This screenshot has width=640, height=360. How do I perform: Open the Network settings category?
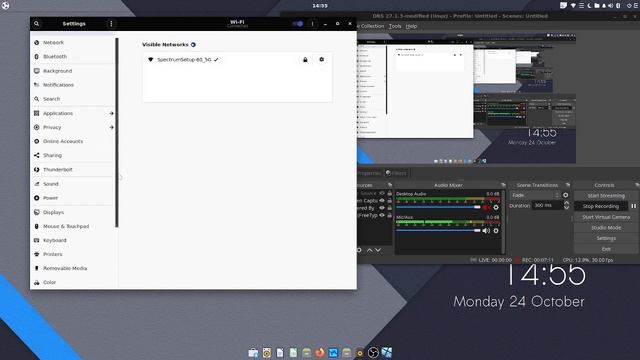(x=73, y=42)
